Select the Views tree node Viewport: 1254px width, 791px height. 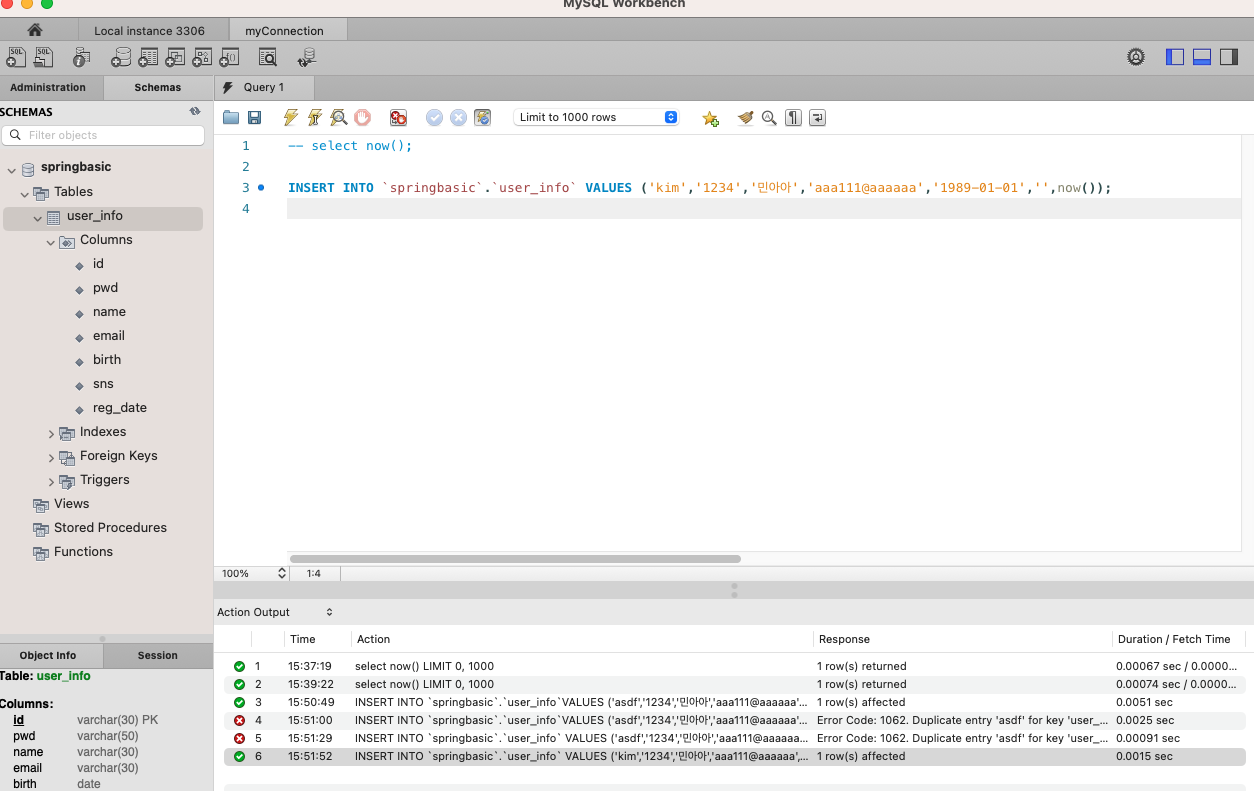[x=72, y=504]
